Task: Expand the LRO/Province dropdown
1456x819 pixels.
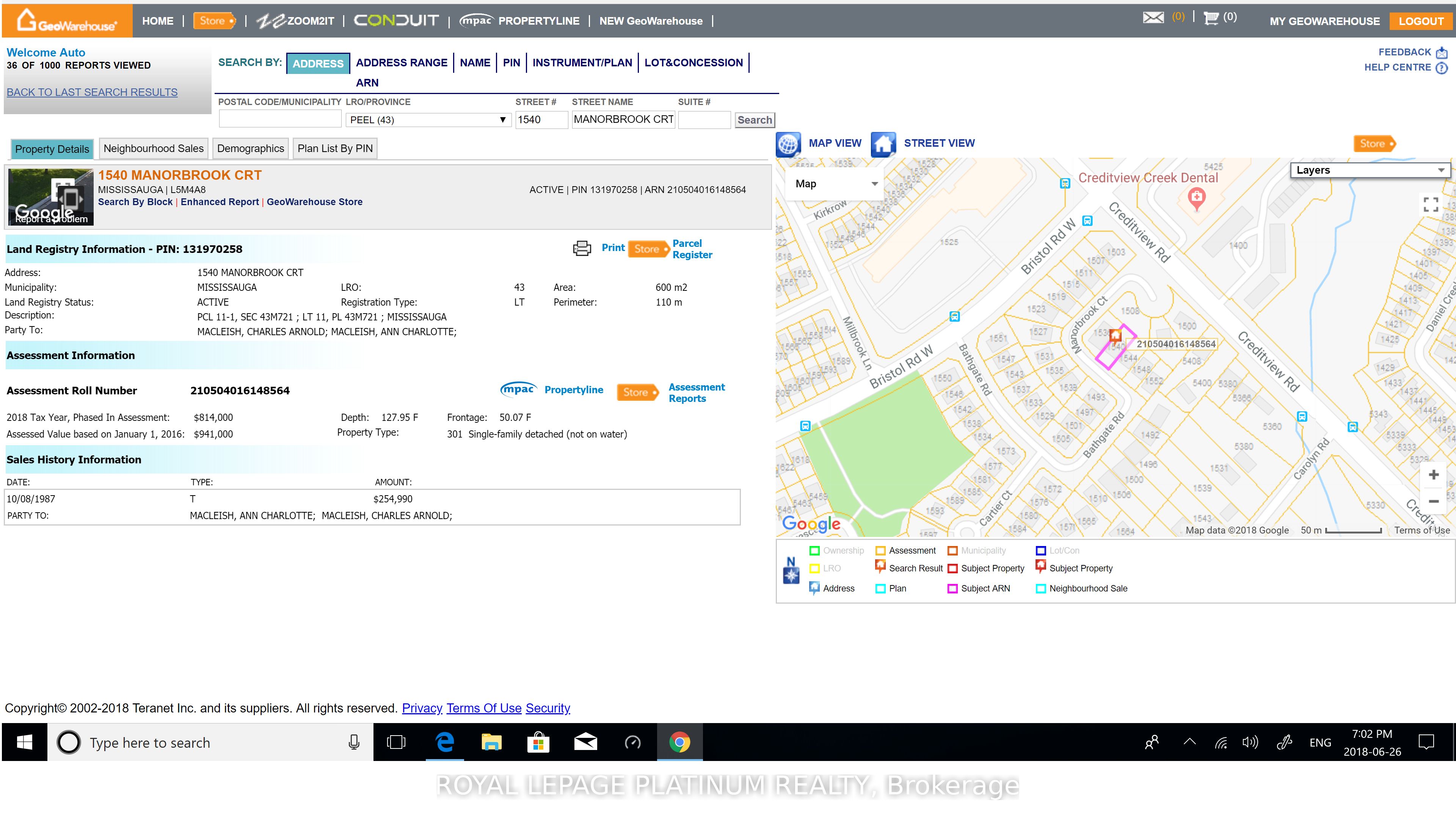Action: (x=428, y=120)
